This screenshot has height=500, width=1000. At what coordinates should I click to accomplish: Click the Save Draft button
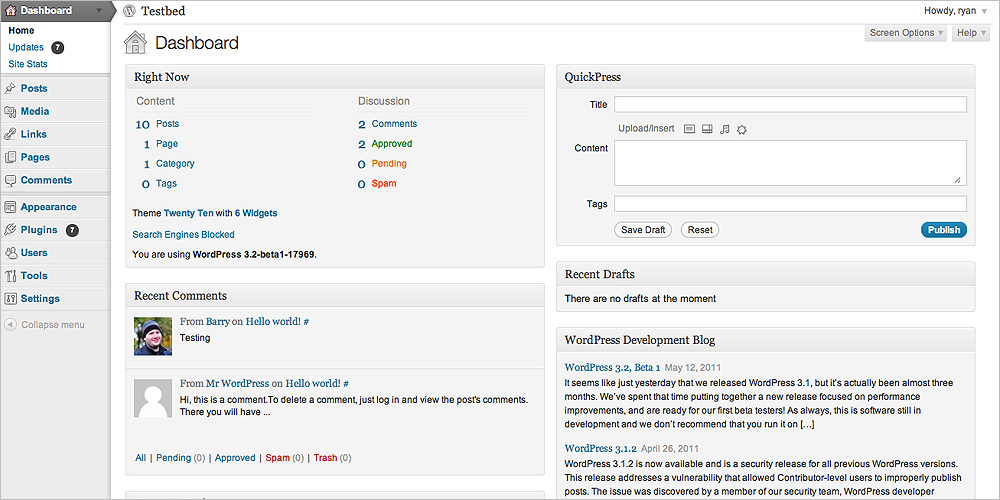[x=643, y=230]
